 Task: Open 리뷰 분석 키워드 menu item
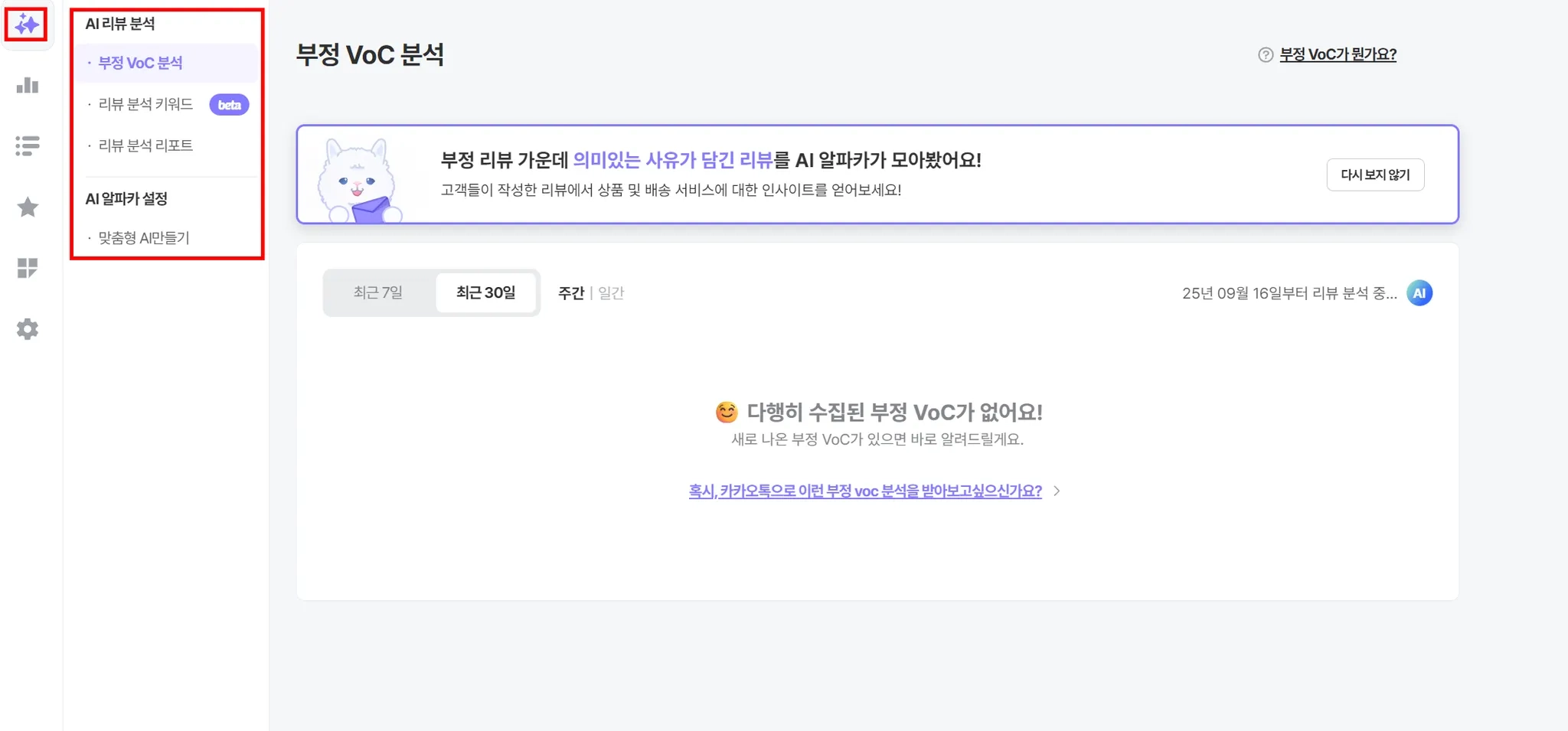coord(145,104)
